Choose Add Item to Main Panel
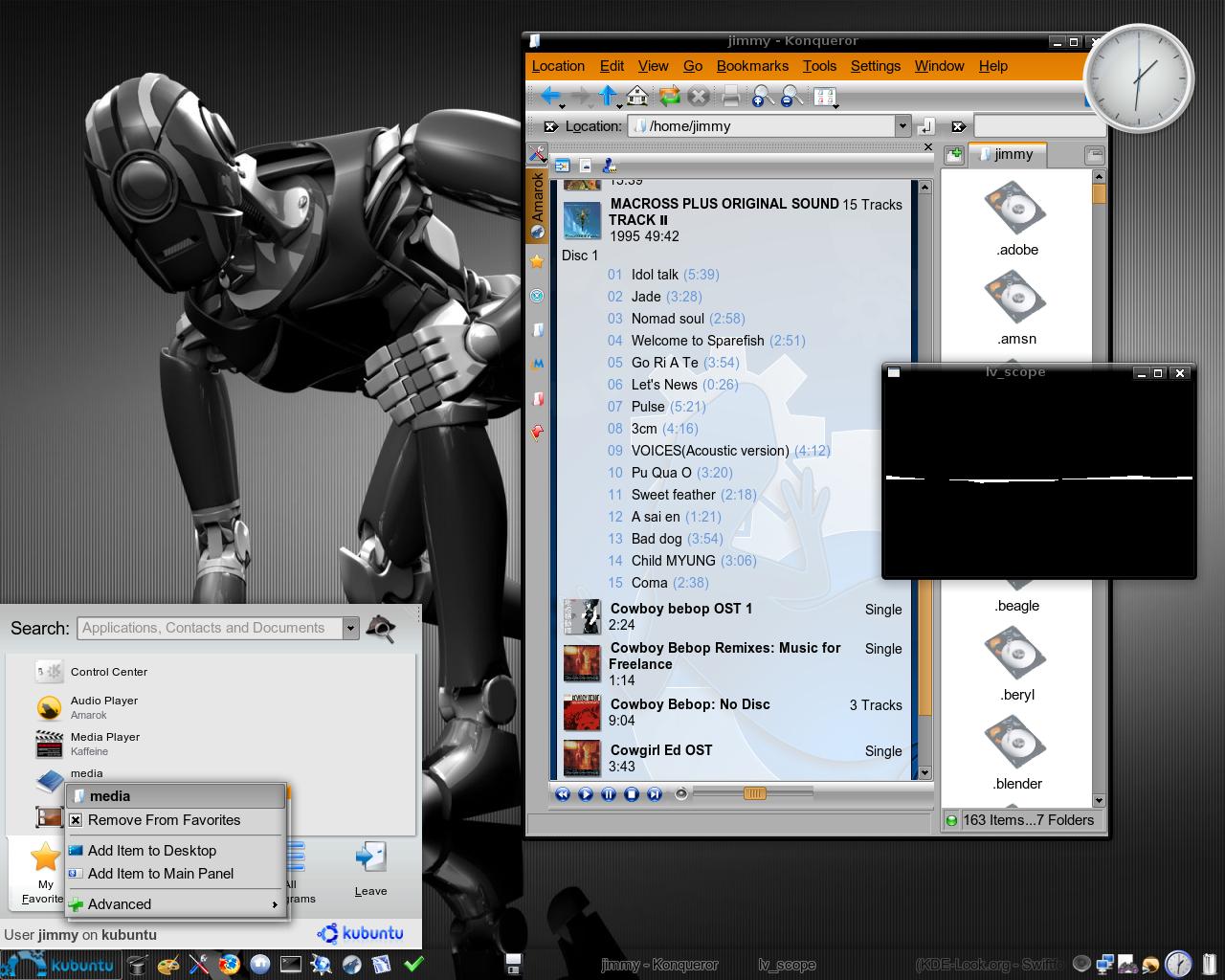The width and height of the screenshot is (1225, 980). (x=176, y=874)
